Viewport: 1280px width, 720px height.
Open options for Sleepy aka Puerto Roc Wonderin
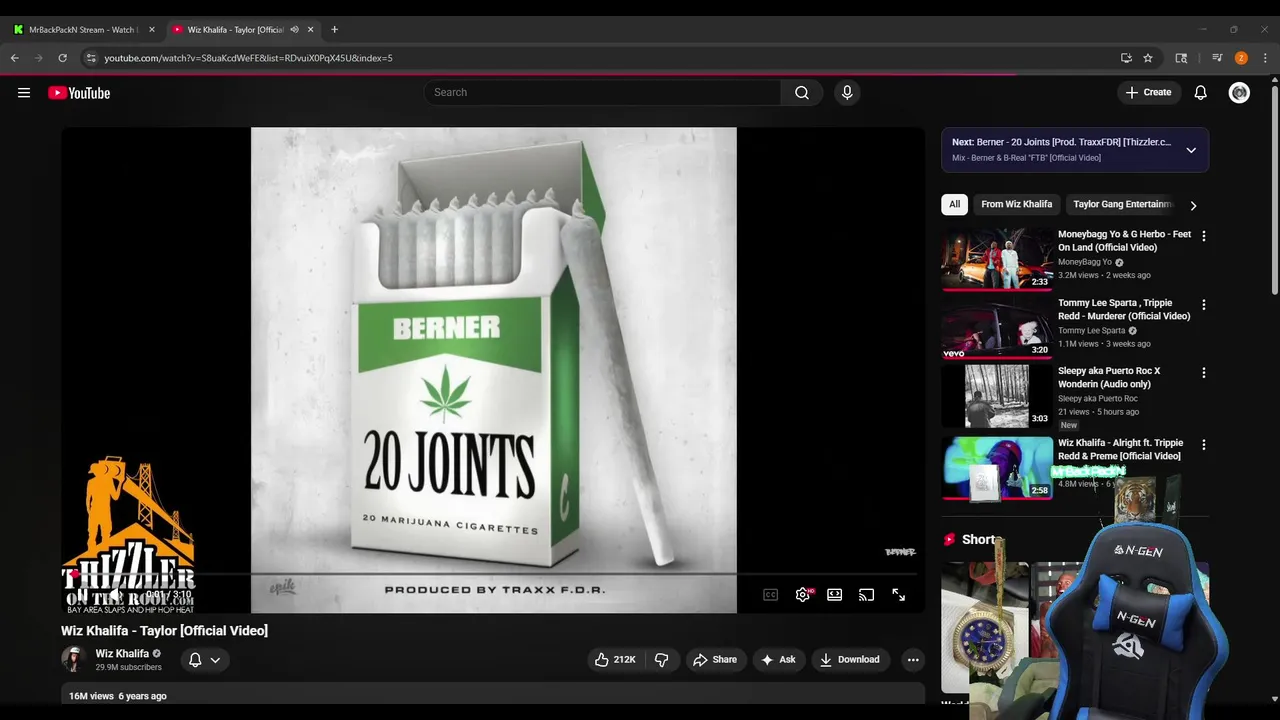(x=1203, y=372)
